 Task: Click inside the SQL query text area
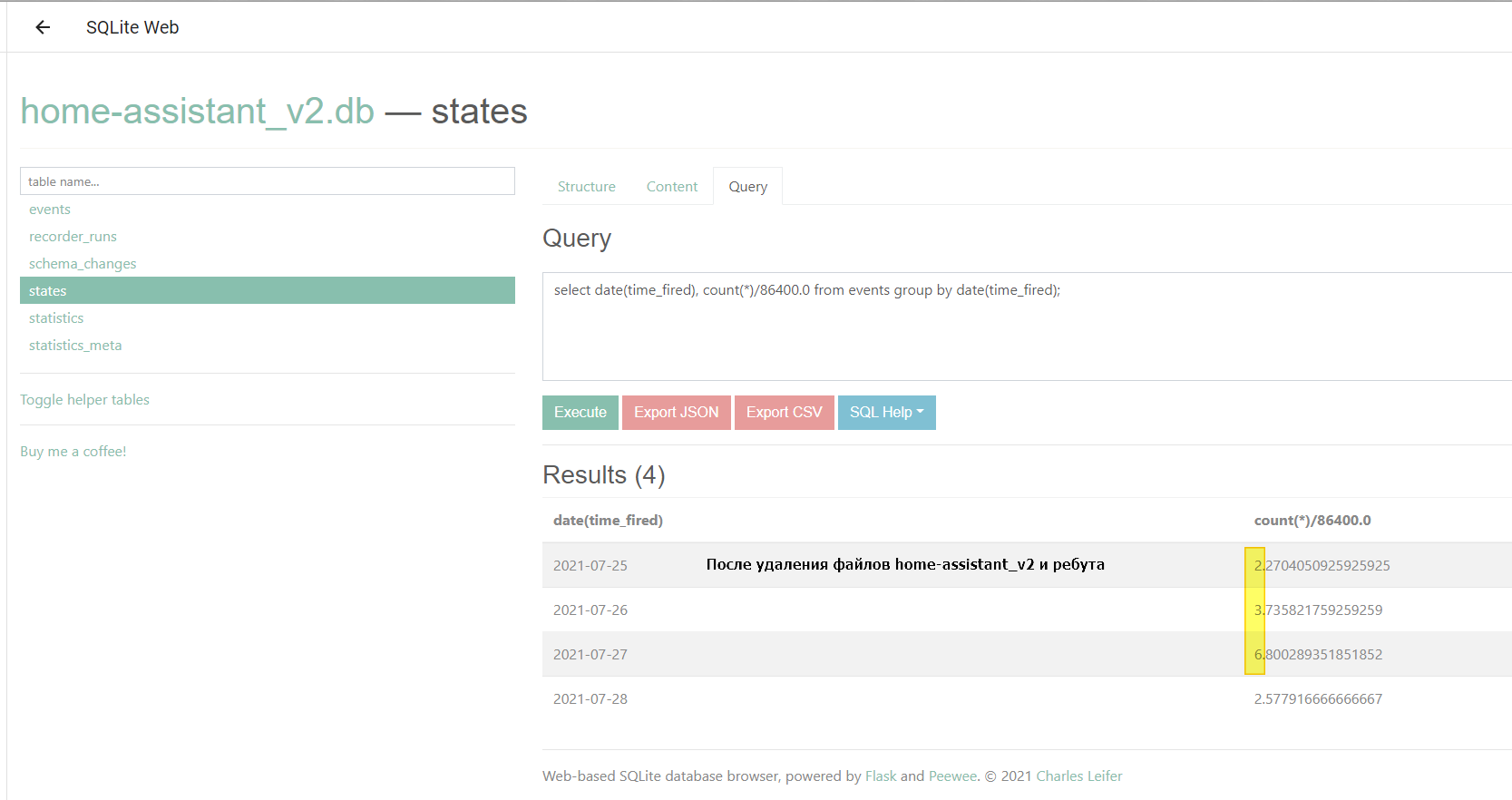click(1027, 327)
